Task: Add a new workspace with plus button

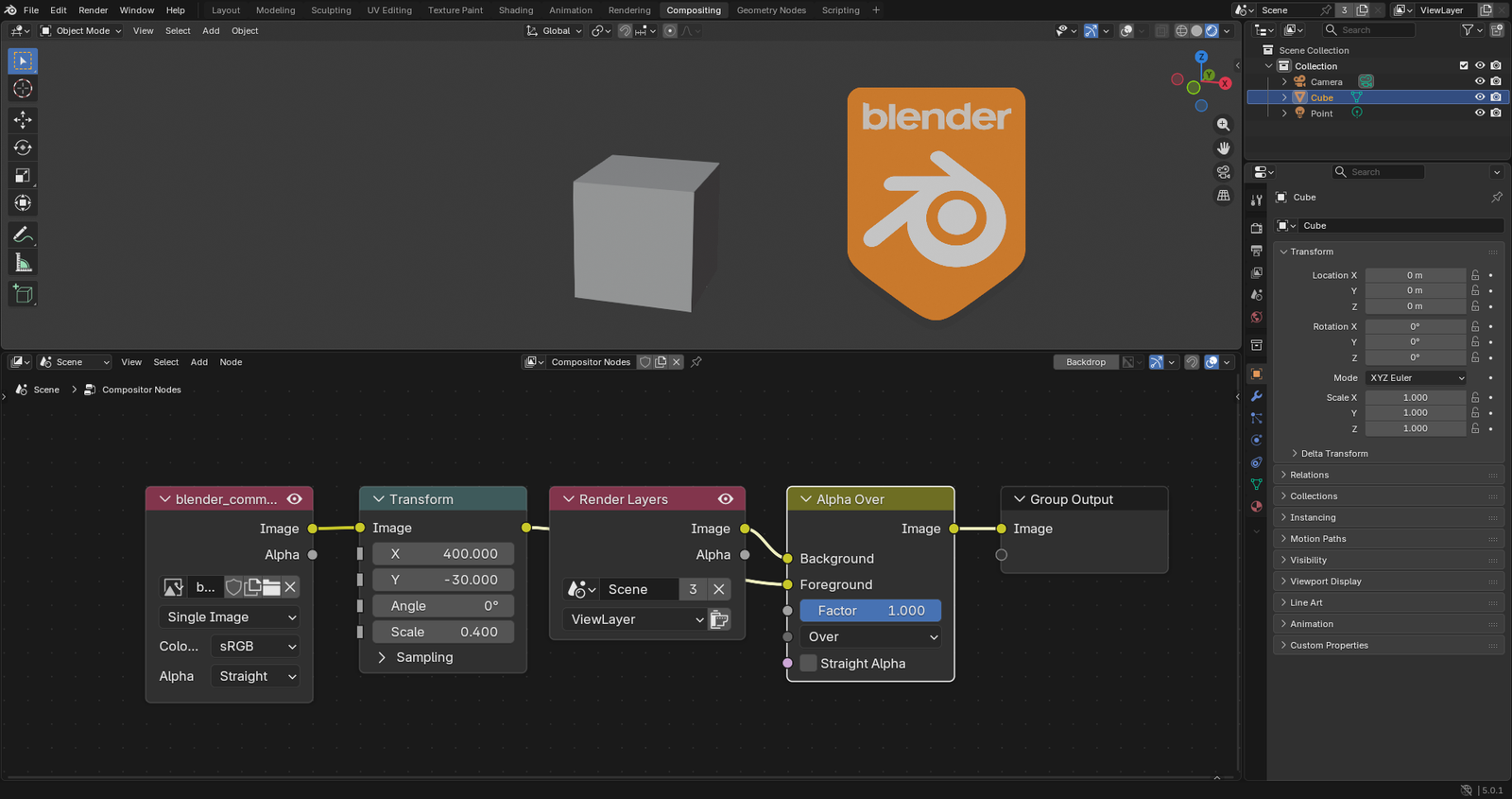Action: click(876, 10)
